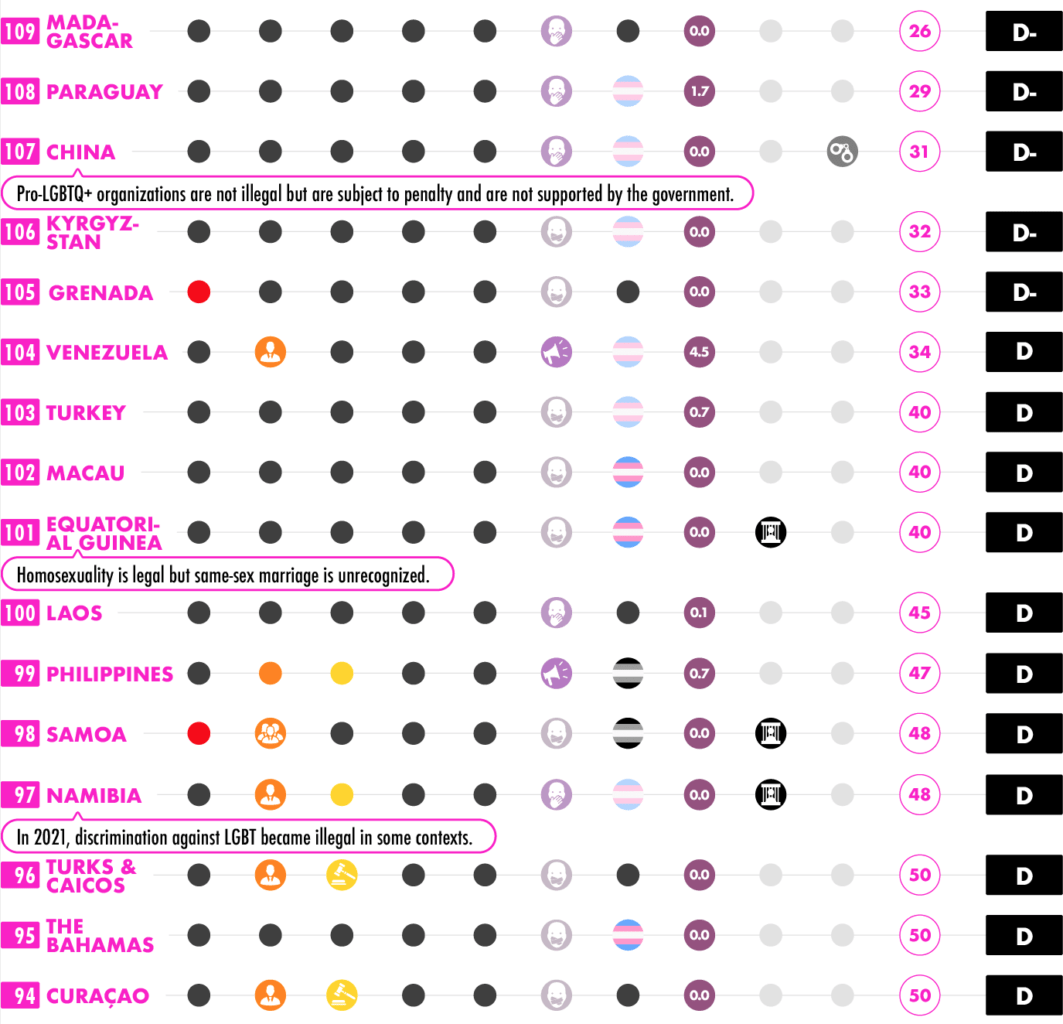1063x1024 pixels.
Task: Click Namibia's jail bars icon
Action: (x=771, y=795)
